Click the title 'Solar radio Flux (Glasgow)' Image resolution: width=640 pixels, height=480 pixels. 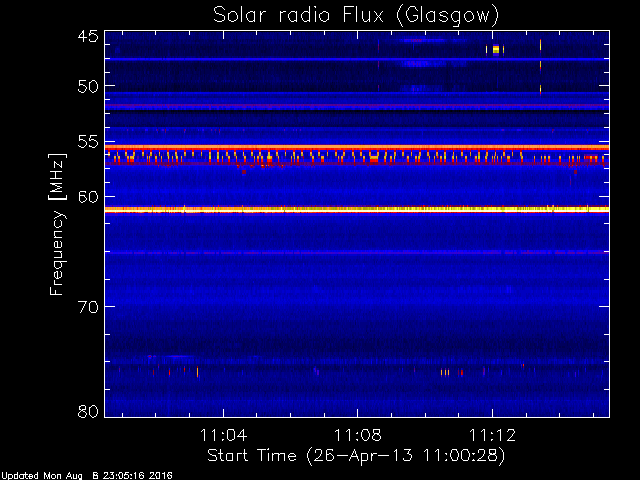356,15
